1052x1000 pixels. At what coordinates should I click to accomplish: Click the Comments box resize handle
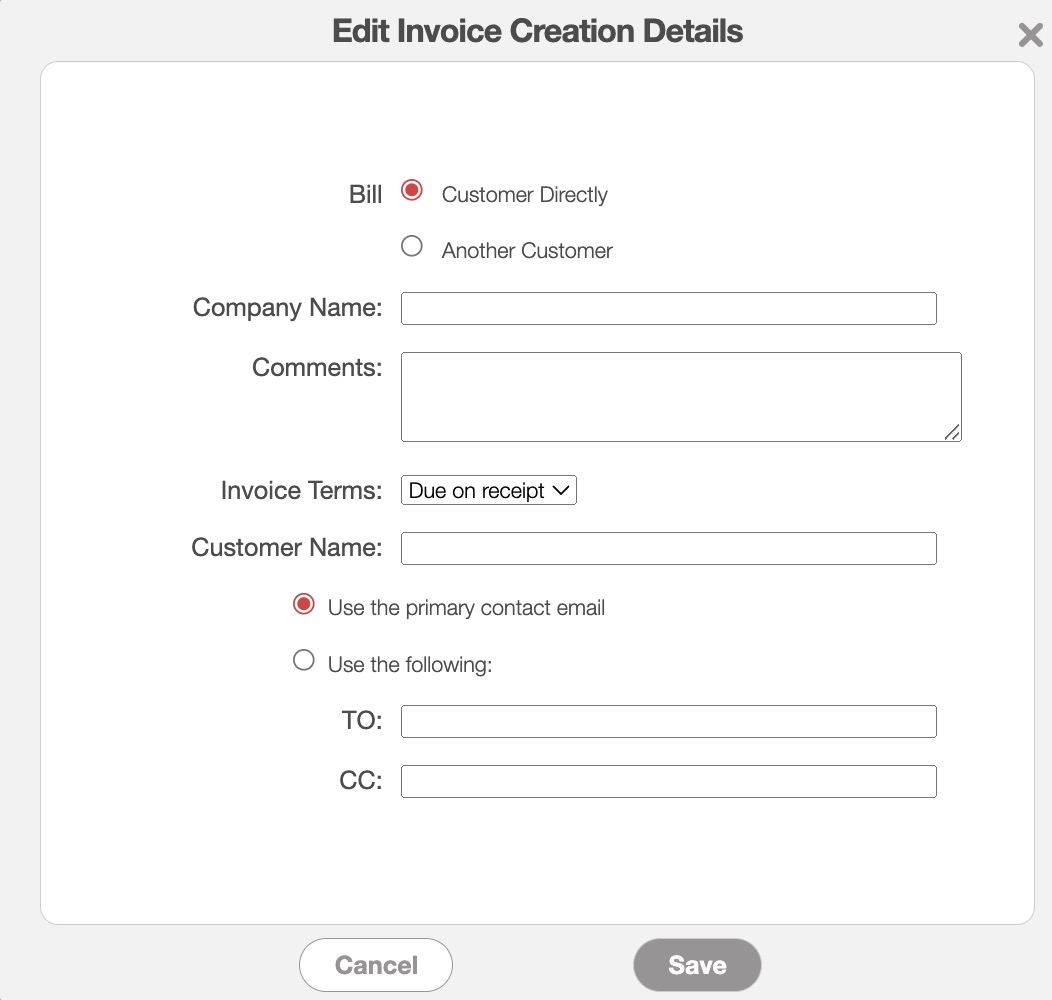point(952,432)
